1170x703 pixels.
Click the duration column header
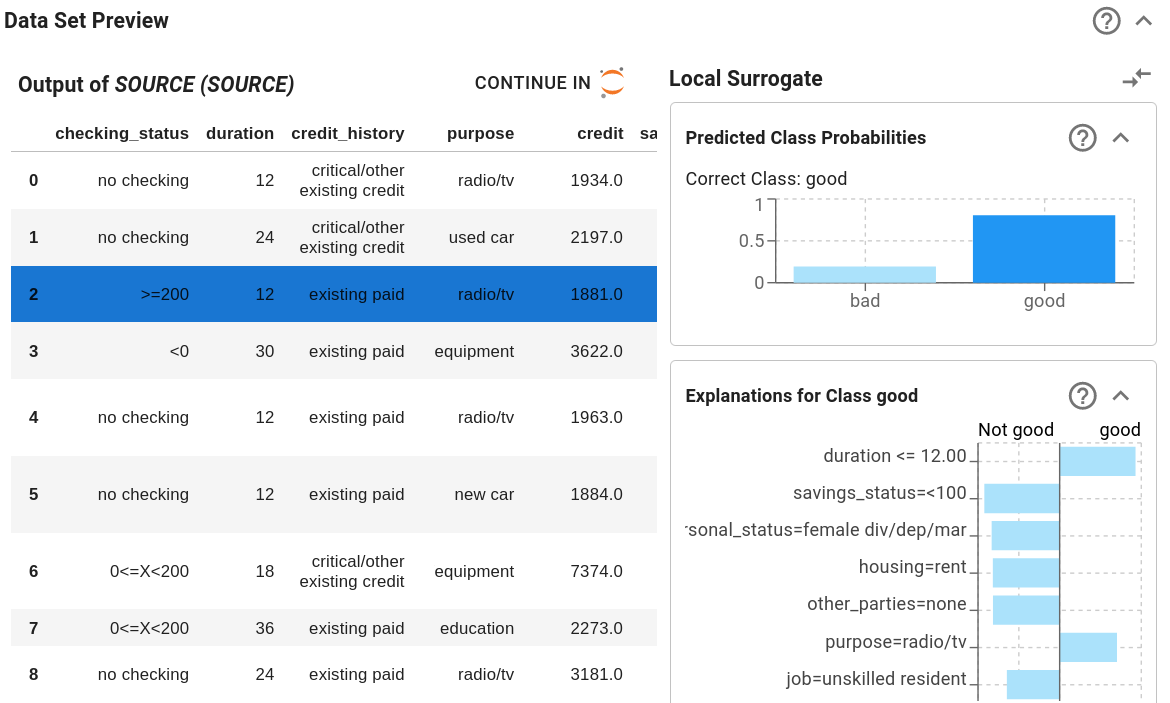point(240,134)
